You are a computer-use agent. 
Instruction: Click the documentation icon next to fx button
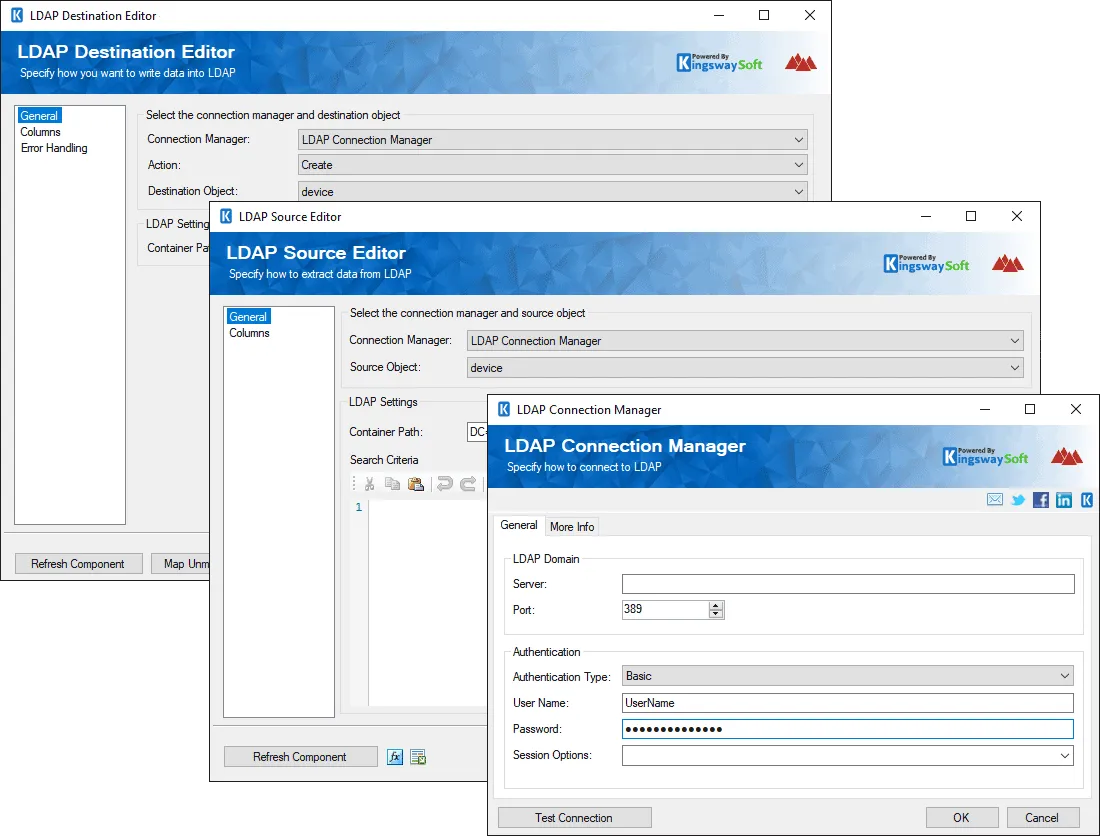(x=418, y=757)
